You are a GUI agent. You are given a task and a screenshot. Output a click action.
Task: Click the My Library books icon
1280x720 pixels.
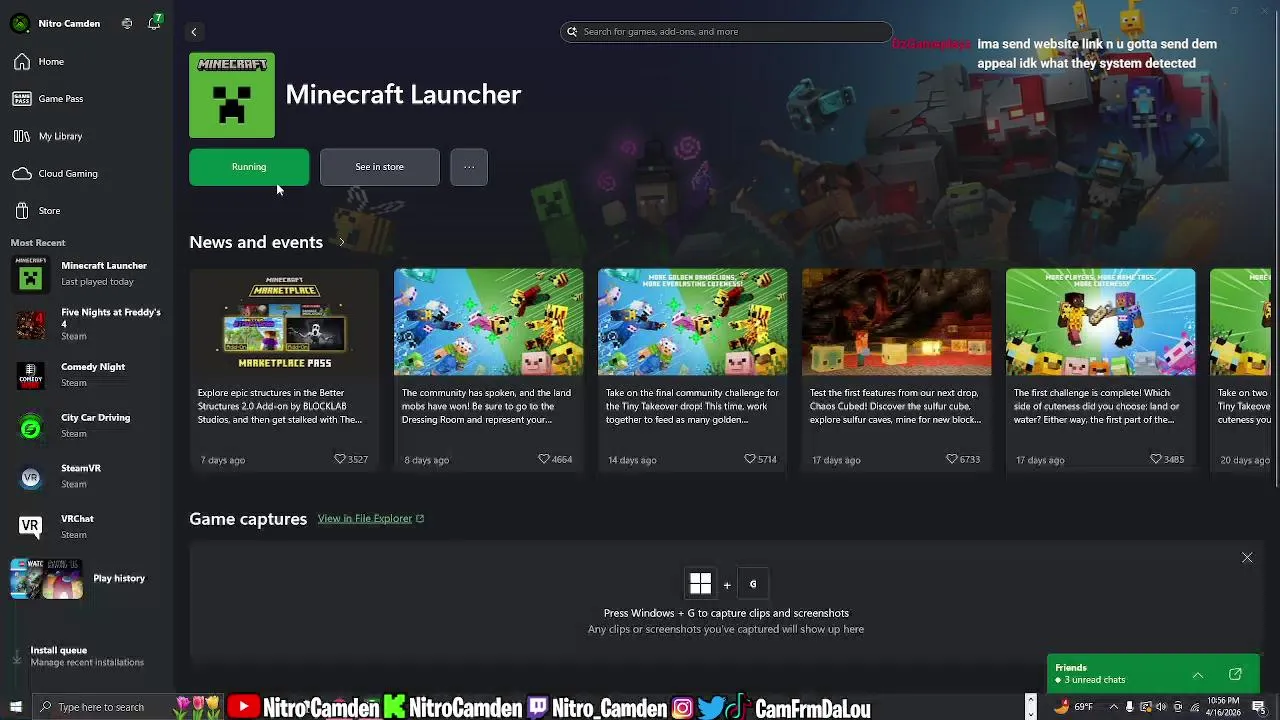click(22, 136)
